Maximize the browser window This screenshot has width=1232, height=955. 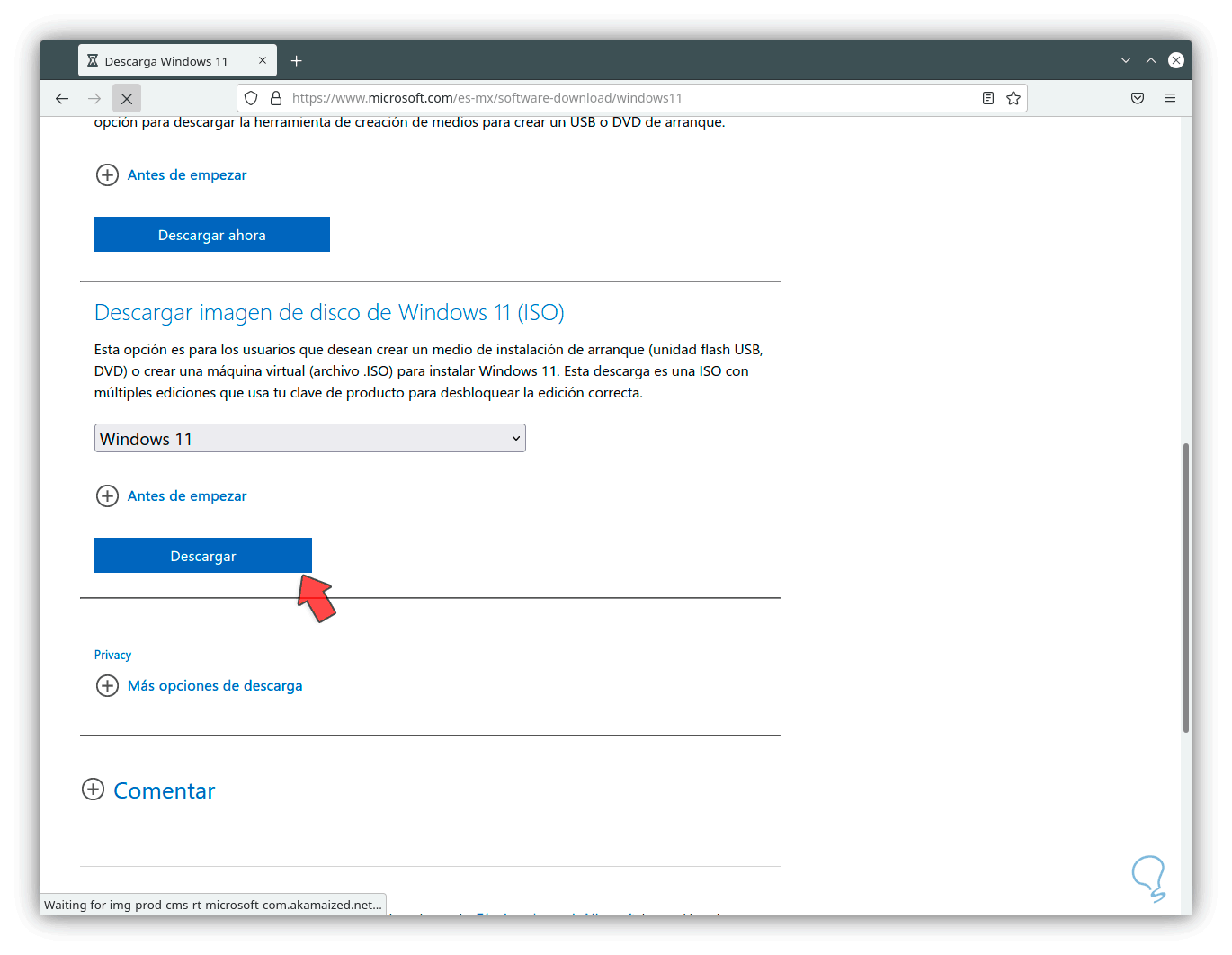tap(1151, 60)
